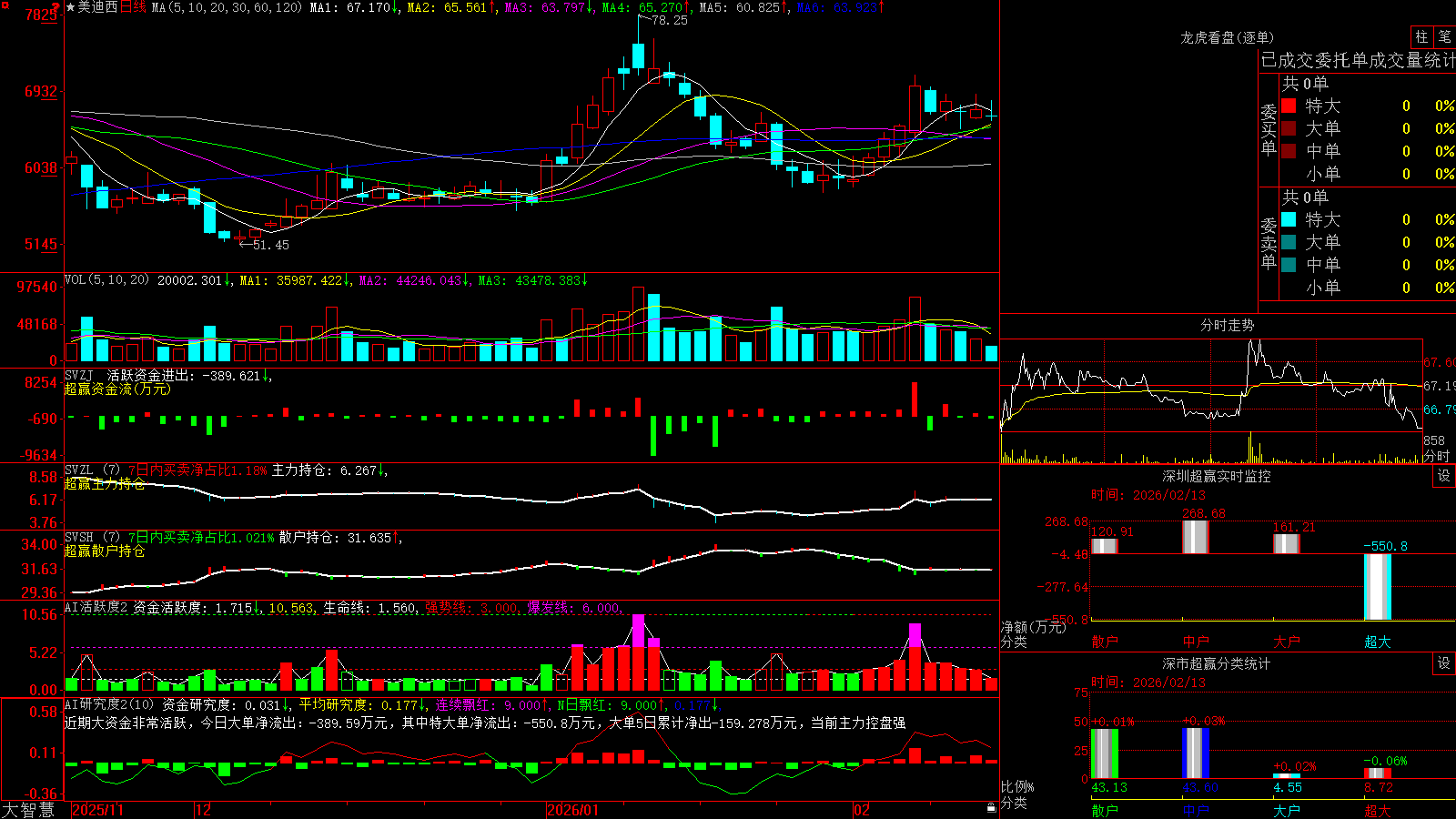The width and height of the screenshot is (1456, 819).
Task: Open VOL(5,10,20) indicator label
Action: point(106,280)
